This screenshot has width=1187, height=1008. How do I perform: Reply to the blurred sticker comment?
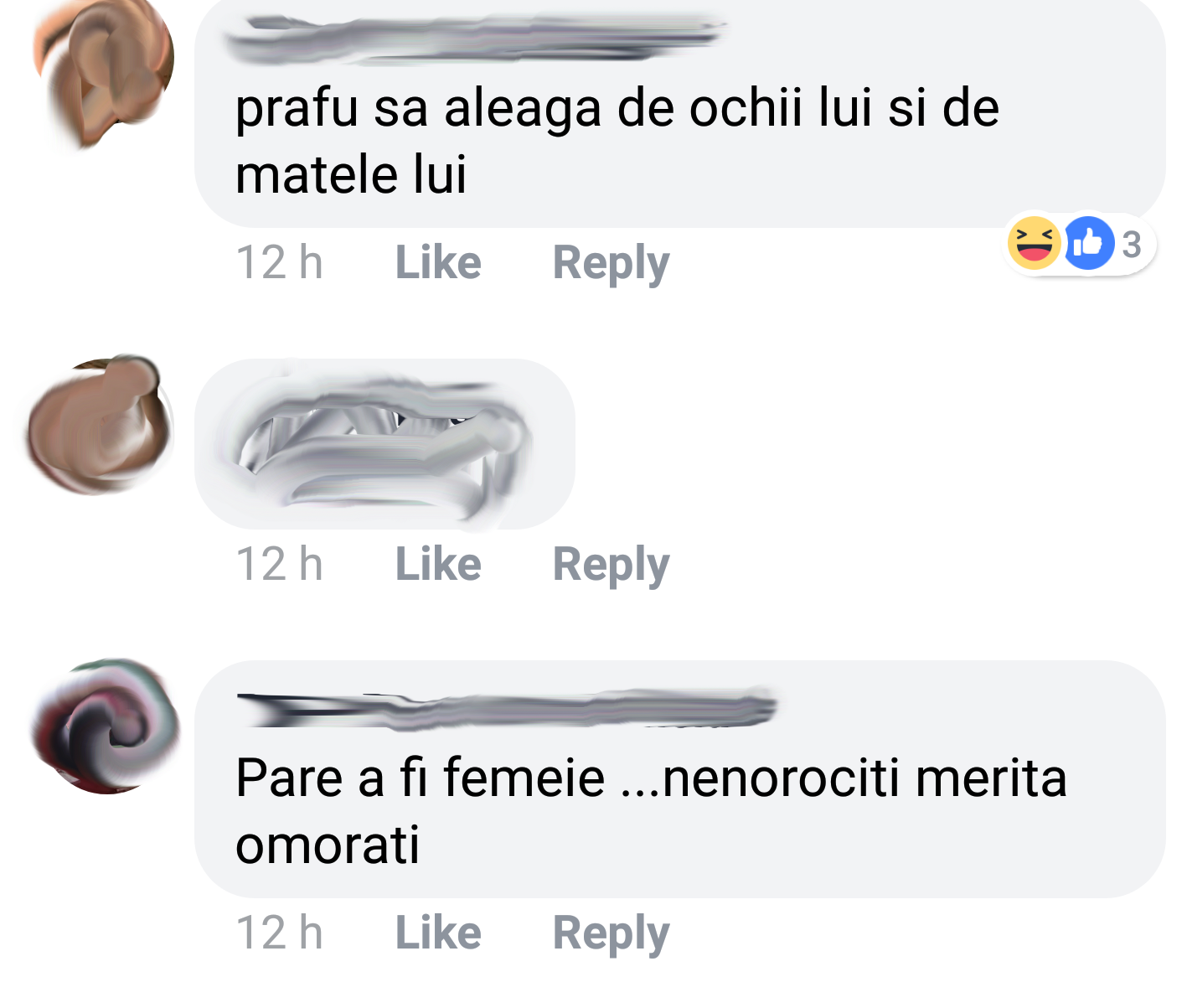(x=611, y=566)
